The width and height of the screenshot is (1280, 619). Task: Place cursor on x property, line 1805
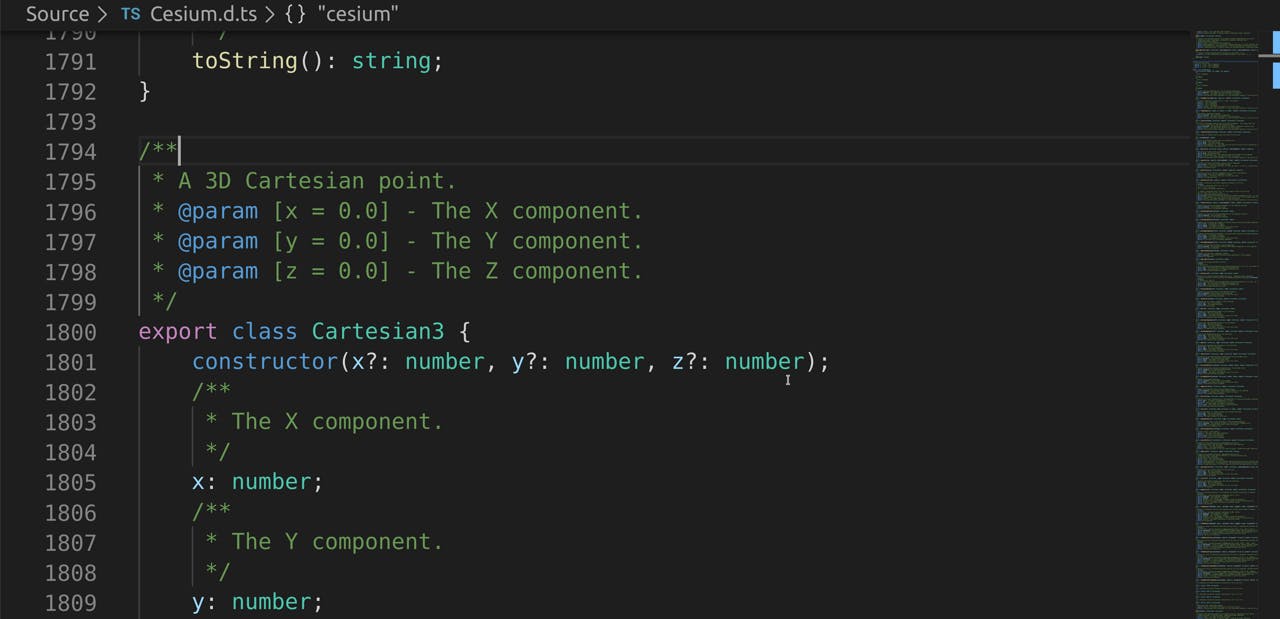198,482
